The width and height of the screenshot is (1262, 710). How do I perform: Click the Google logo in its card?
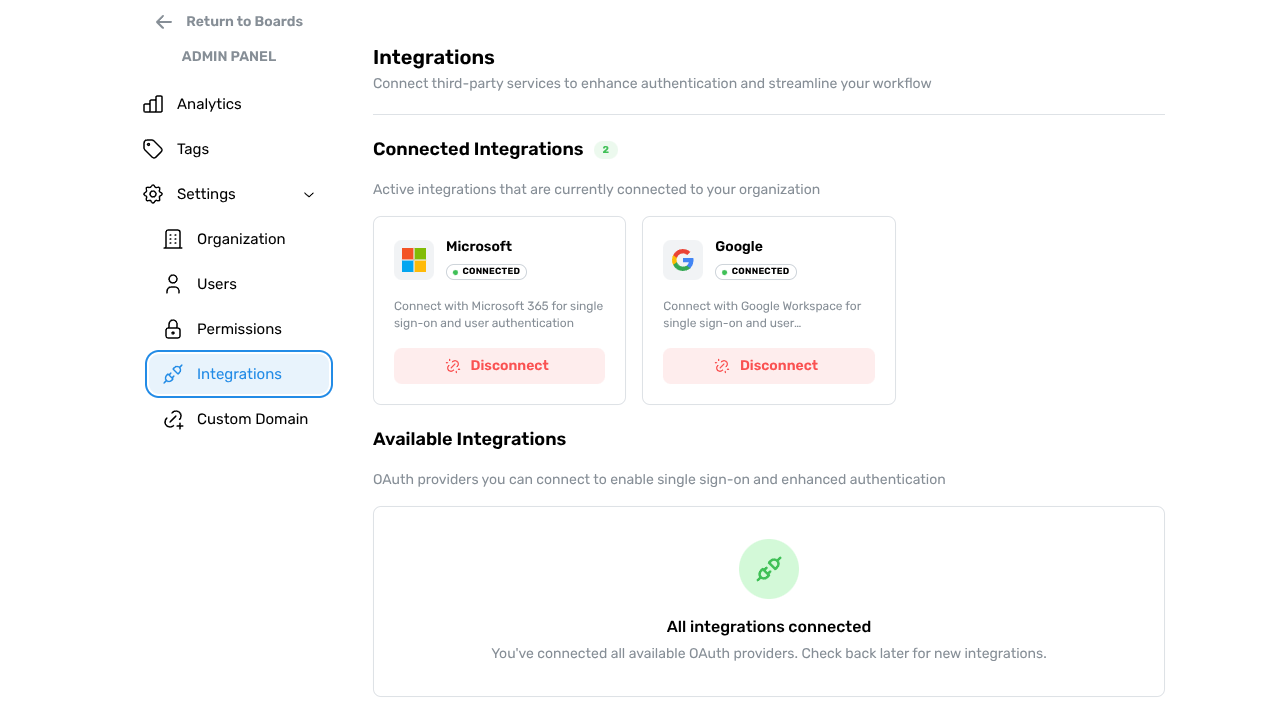pyautogui.click(x=683, y=260)
